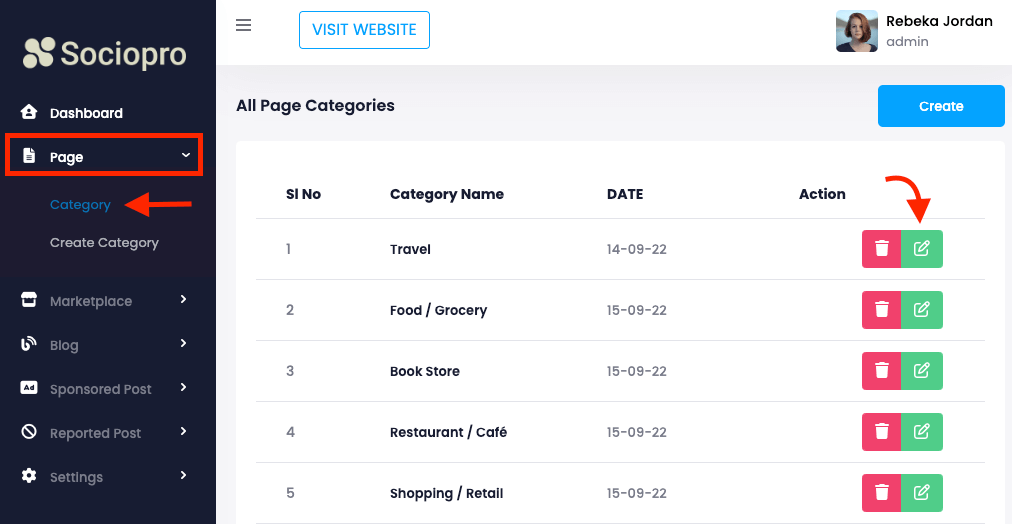Select the Category submenu item

click(x=80, y=205)
